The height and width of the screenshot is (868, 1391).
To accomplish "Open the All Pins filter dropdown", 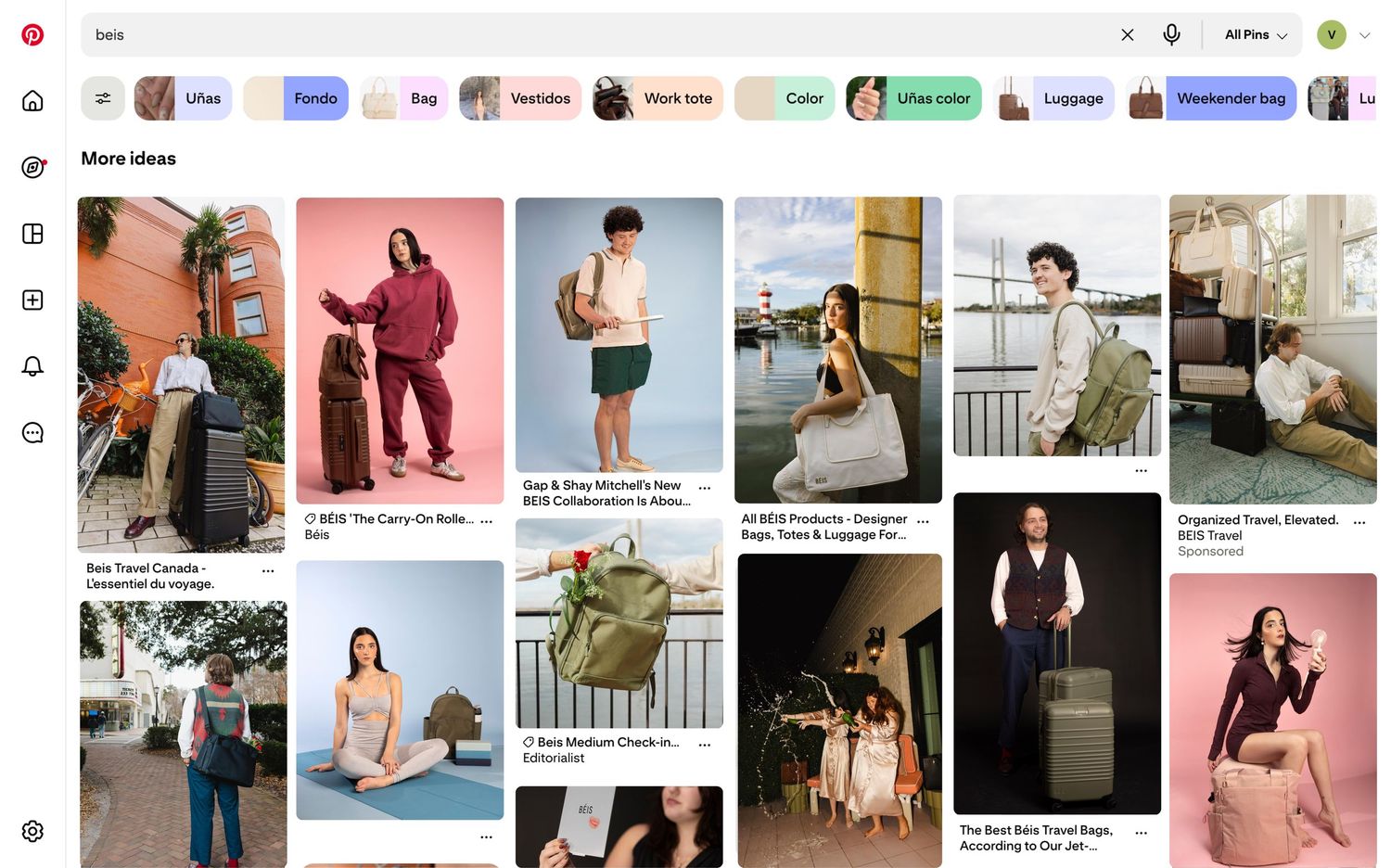I will pos(1256,35).
